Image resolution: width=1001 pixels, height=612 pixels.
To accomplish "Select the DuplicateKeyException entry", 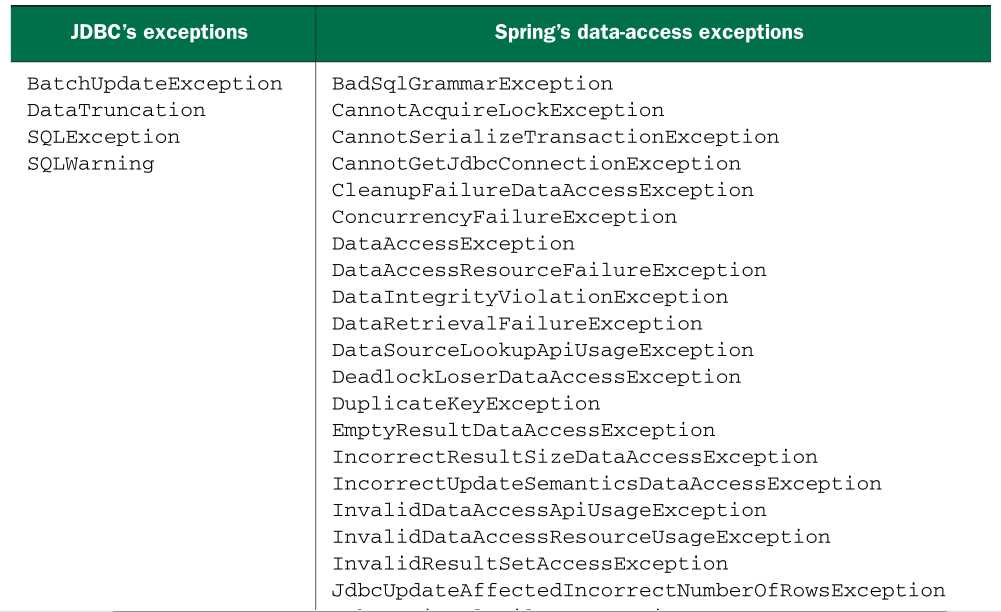I will click(x=465, y=405).
